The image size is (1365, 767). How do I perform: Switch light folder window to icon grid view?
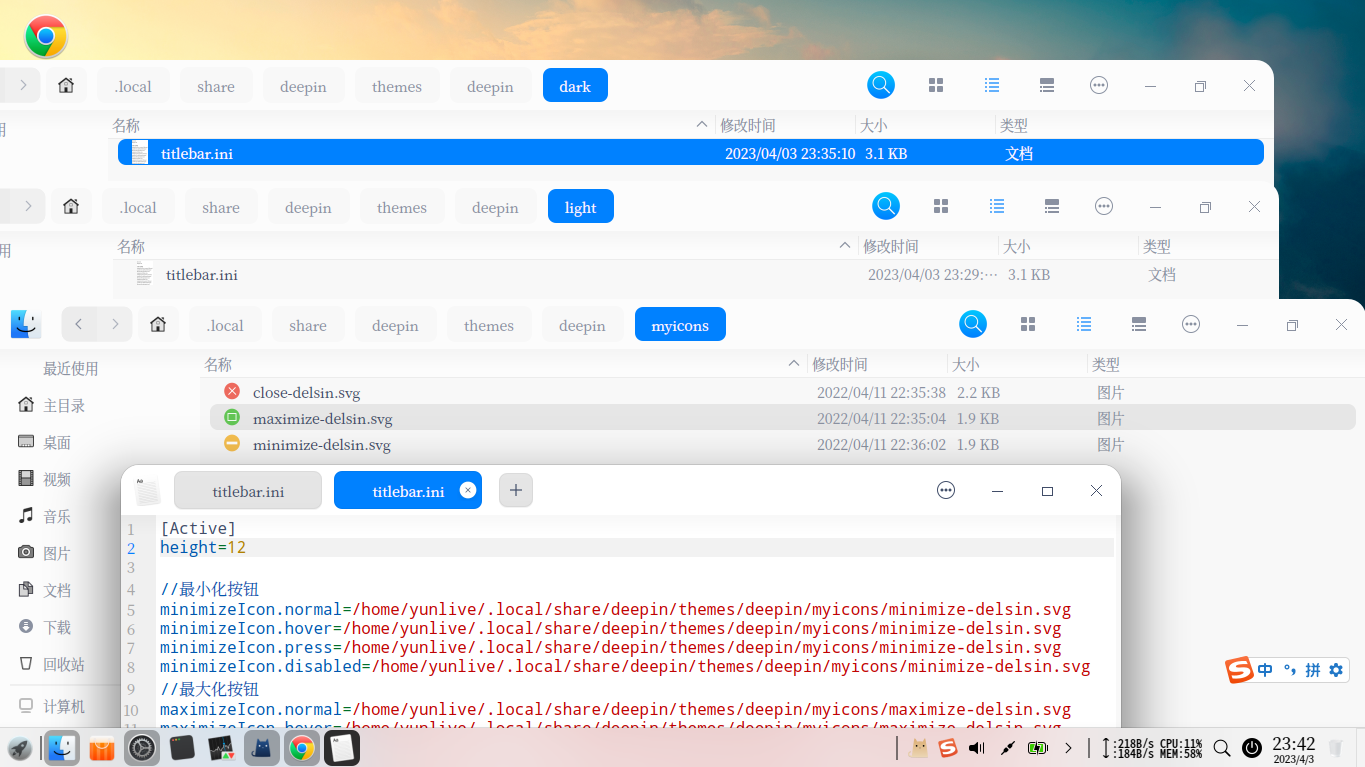[941, 207]
